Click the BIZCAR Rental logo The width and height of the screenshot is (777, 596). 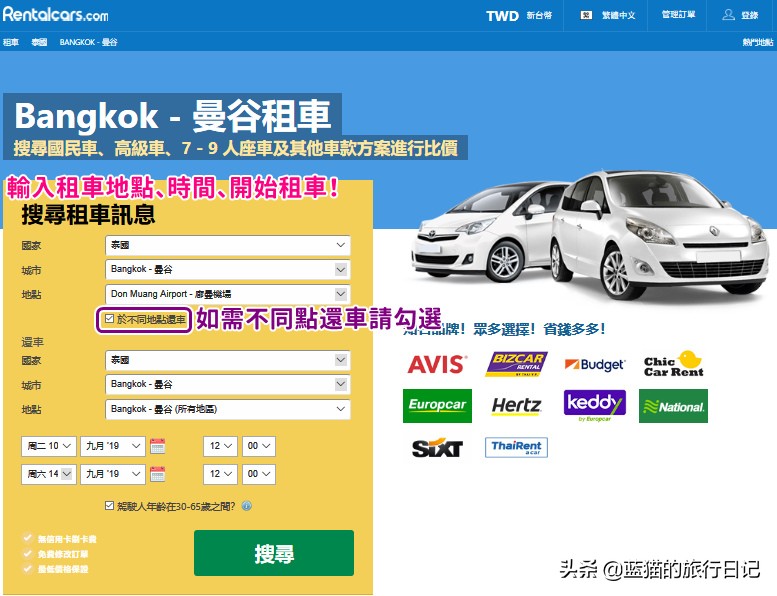point(516,364)
